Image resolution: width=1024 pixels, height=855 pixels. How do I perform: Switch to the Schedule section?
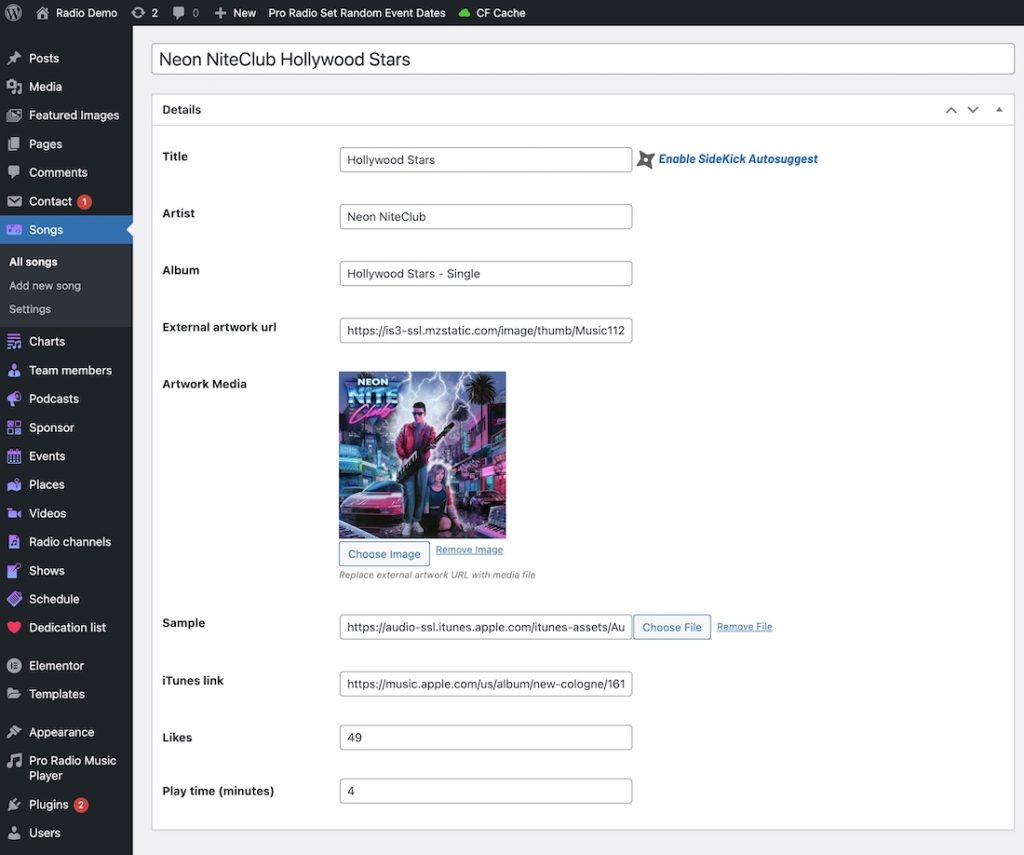point(52,599)
